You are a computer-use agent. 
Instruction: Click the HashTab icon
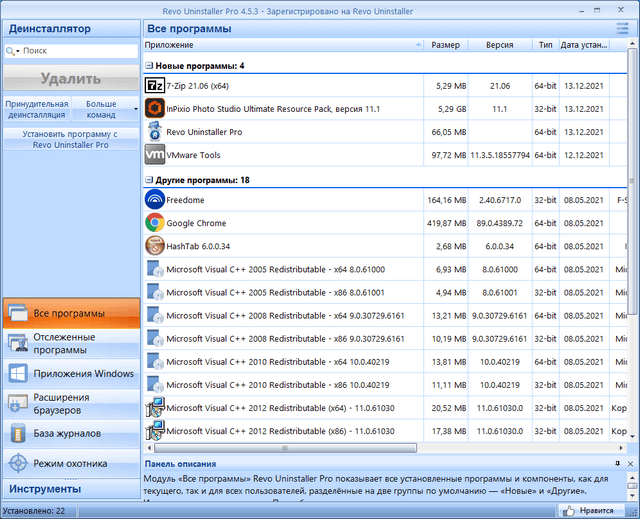pos(155,246)
